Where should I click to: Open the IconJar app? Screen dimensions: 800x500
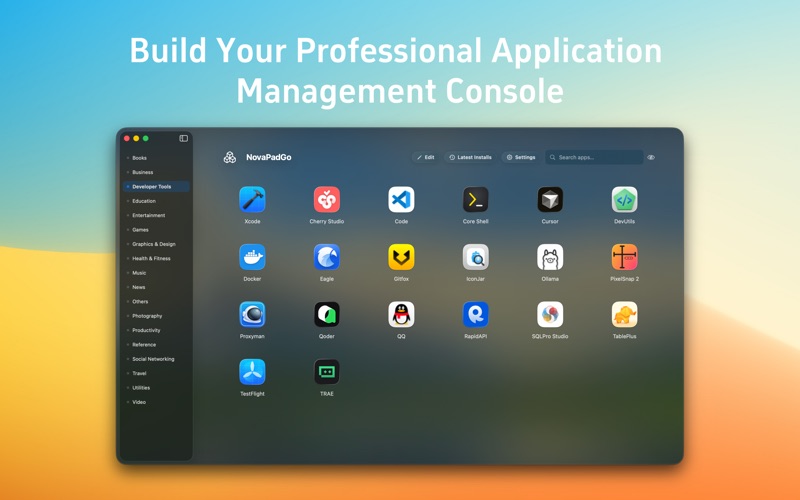(x=476, y=257)
